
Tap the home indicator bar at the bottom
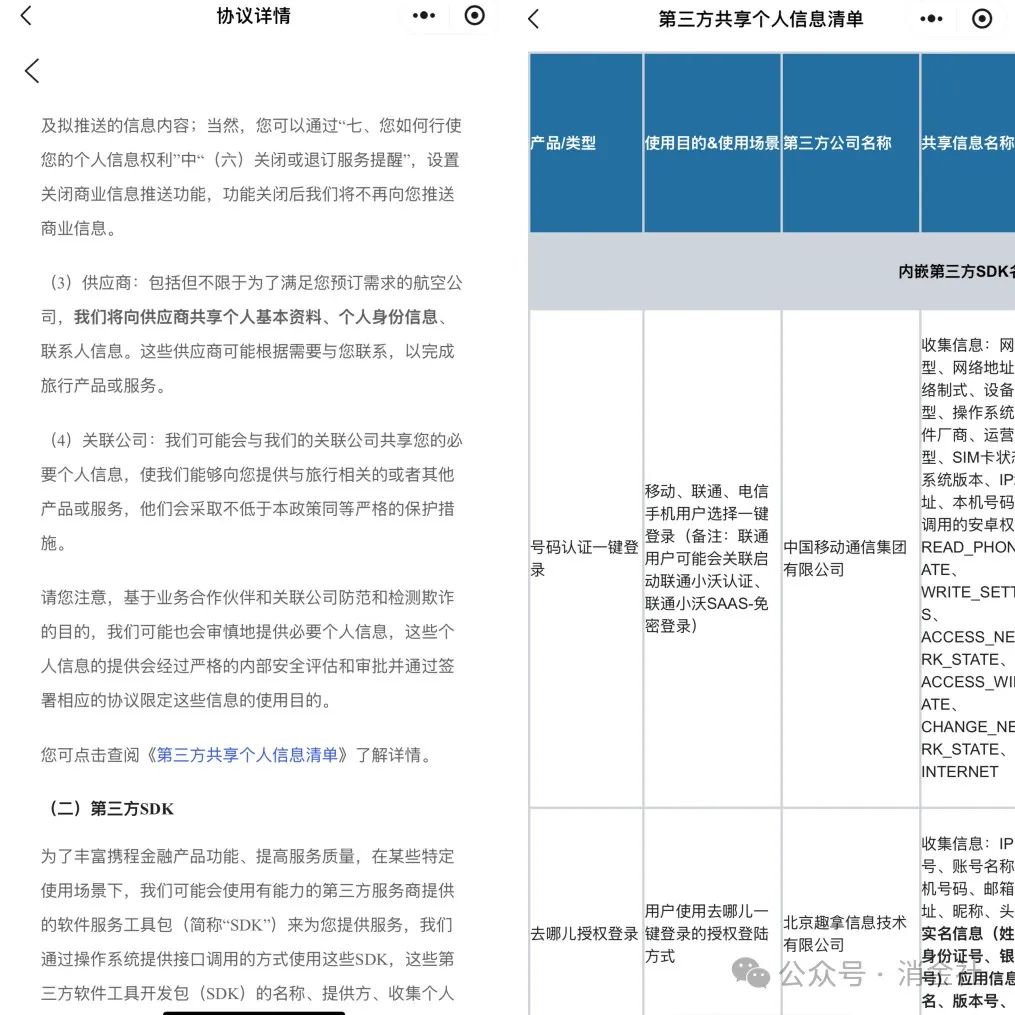tap(254, 1012)
